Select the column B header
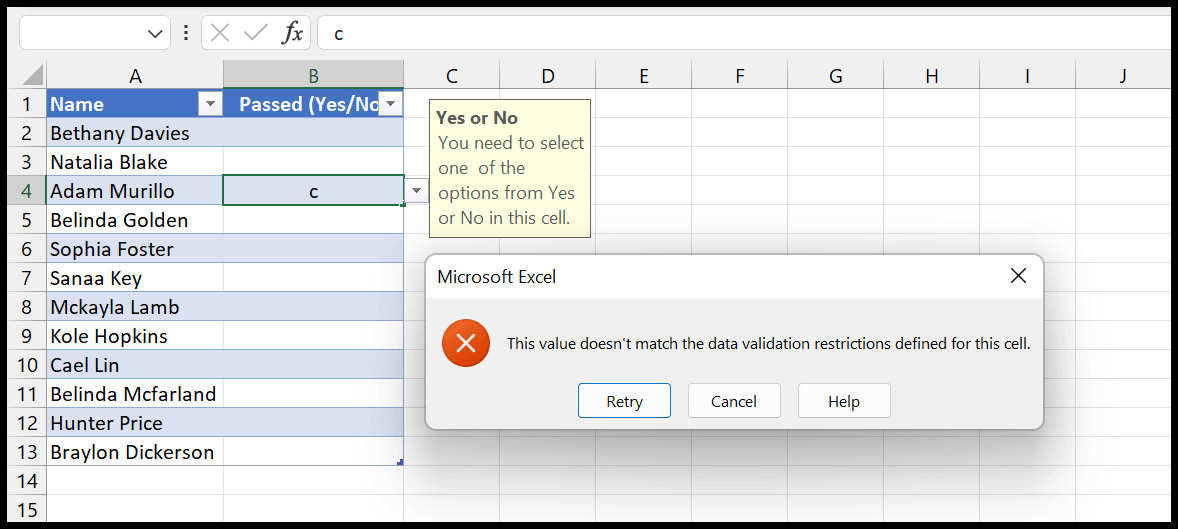1178x529 pixels. coord(313,76)
